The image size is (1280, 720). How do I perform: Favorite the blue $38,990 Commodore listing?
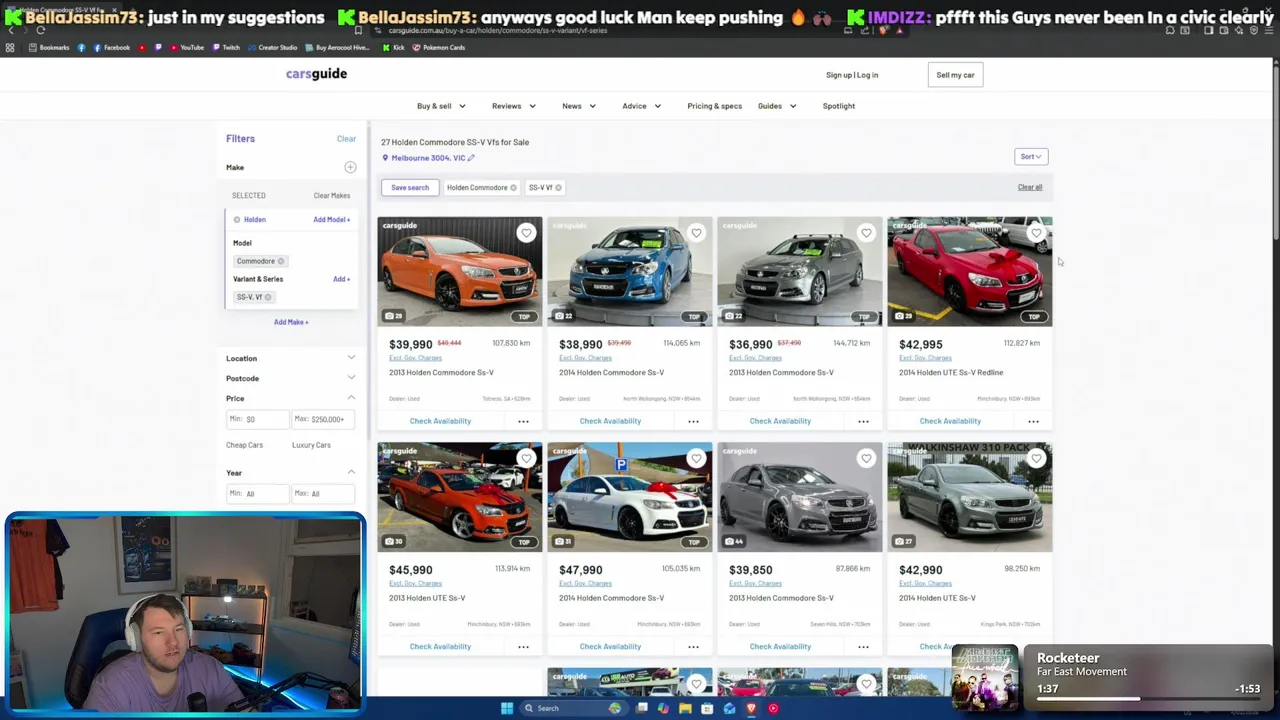tap(696, 233)
